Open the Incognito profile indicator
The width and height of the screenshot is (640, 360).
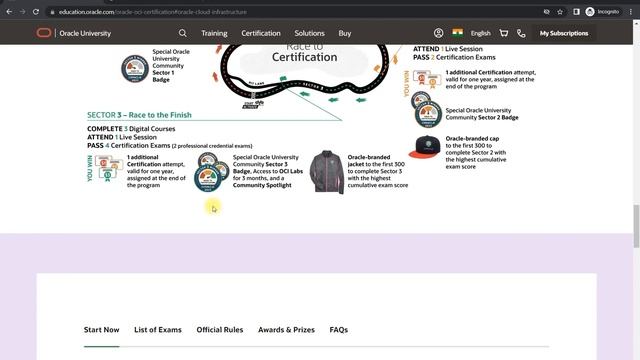(x=602, y=12)
